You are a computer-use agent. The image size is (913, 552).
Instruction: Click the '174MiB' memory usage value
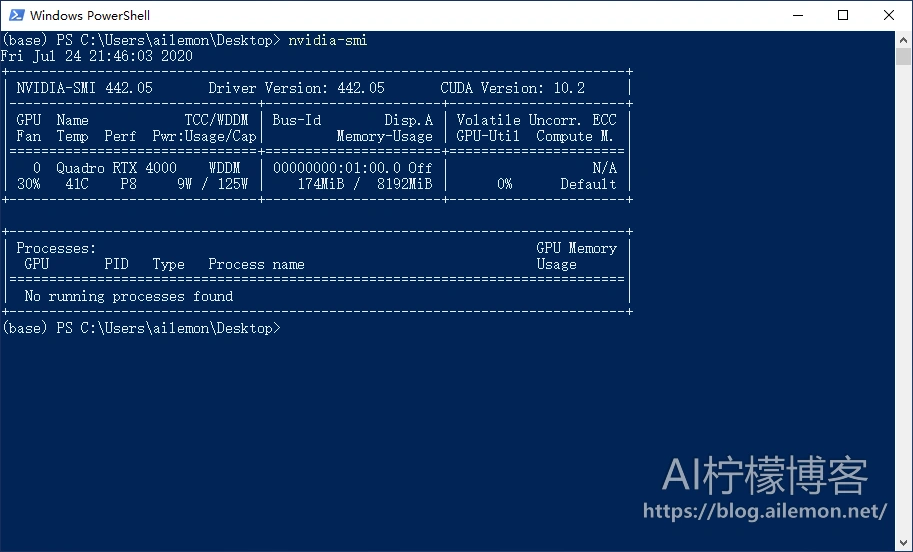321,184
